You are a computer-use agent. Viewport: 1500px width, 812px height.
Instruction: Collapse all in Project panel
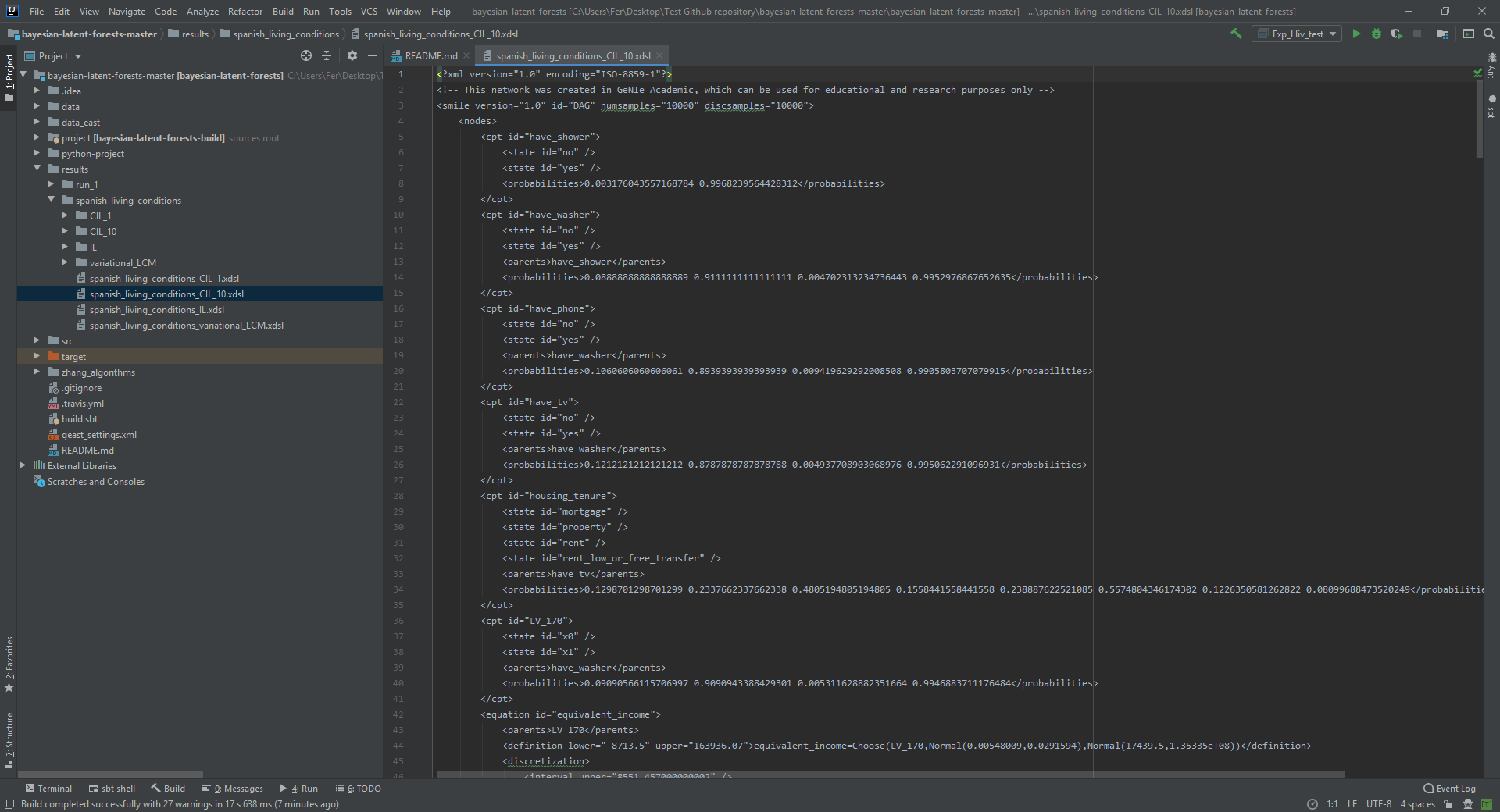[x=327, y=55]
